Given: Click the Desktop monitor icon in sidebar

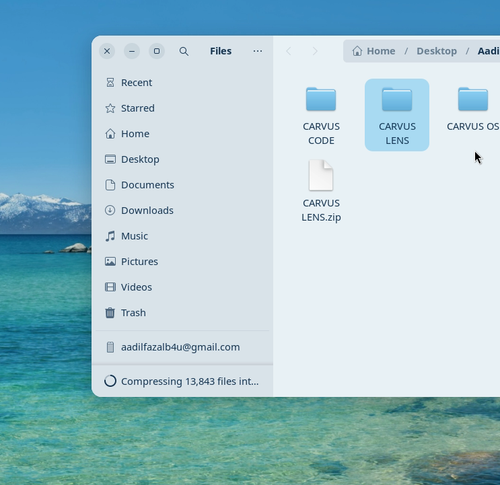Looking at the screenshot, I should 110,159.
